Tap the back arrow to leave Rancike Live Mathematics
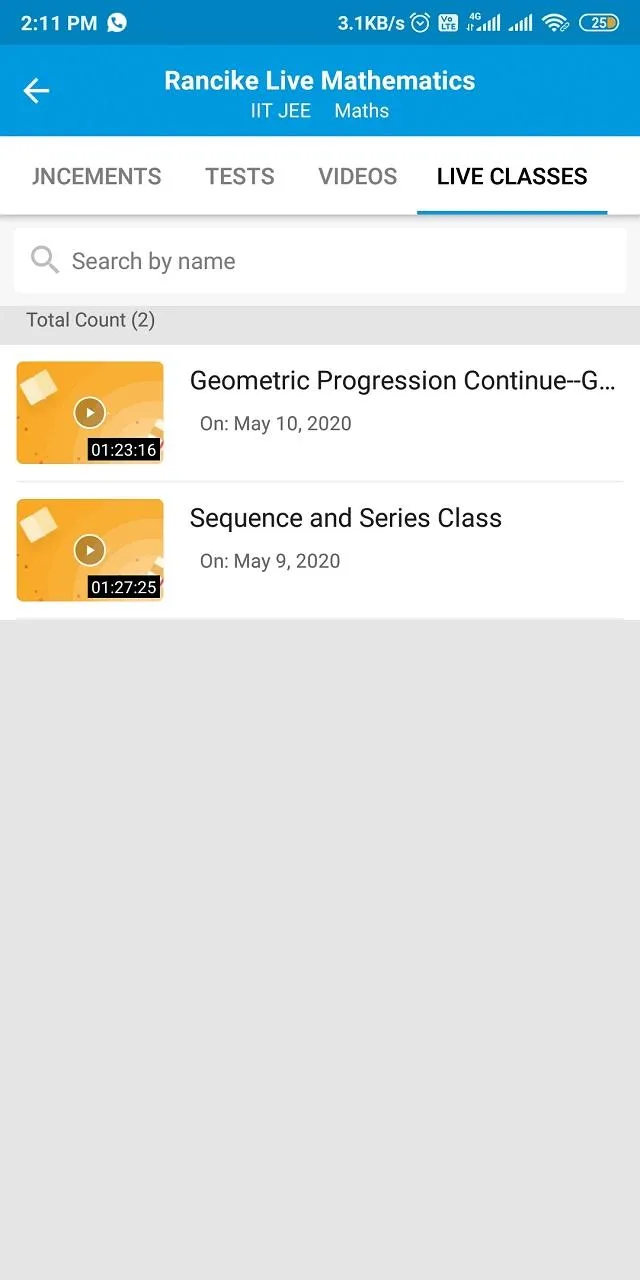This screenshot has width=640, height=1280. (36, 90)
